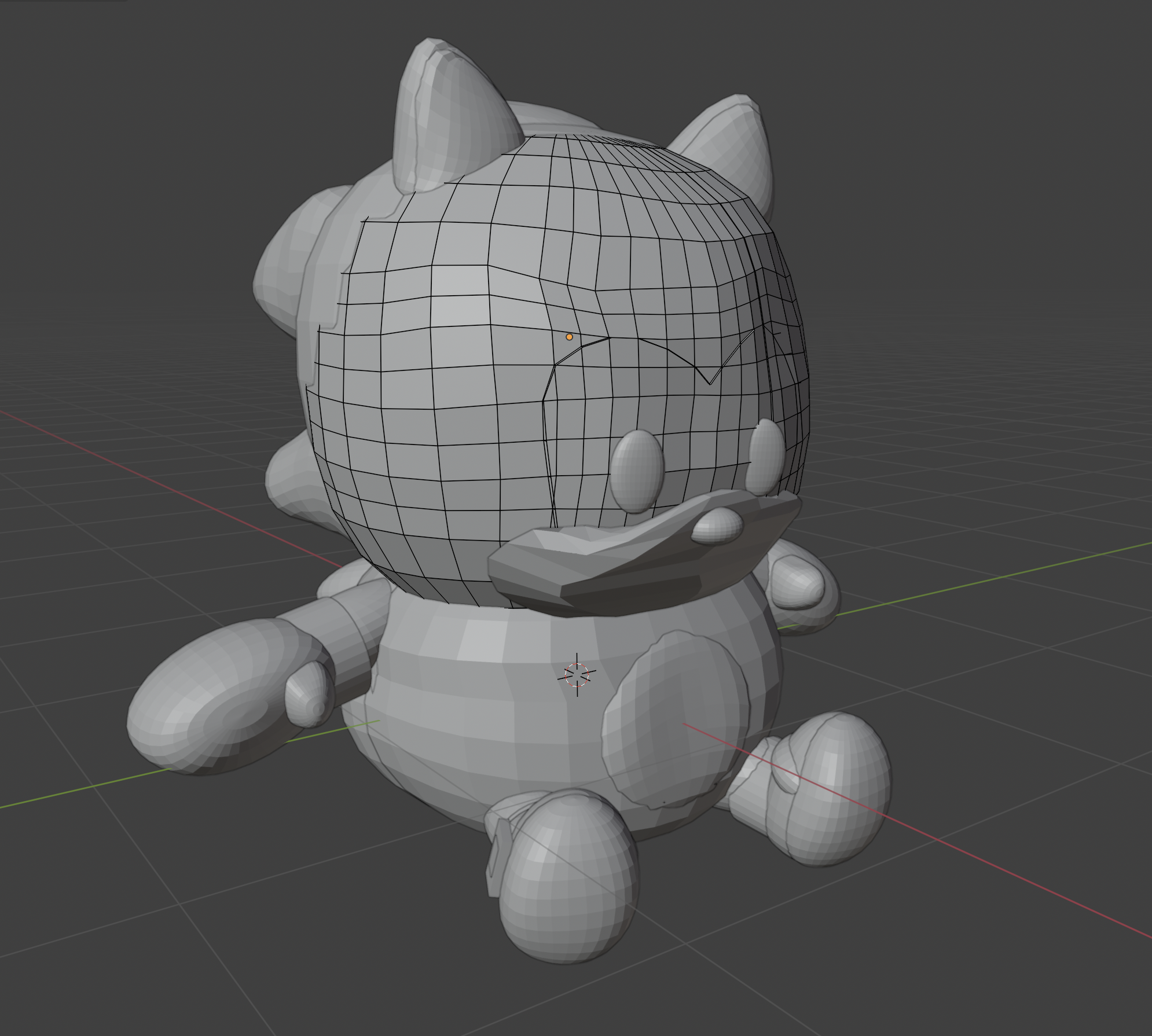Viewport: 1152px width, 1036px height.
Task: Click the larger oval eye on the face
Action: (x=636, y=471)
